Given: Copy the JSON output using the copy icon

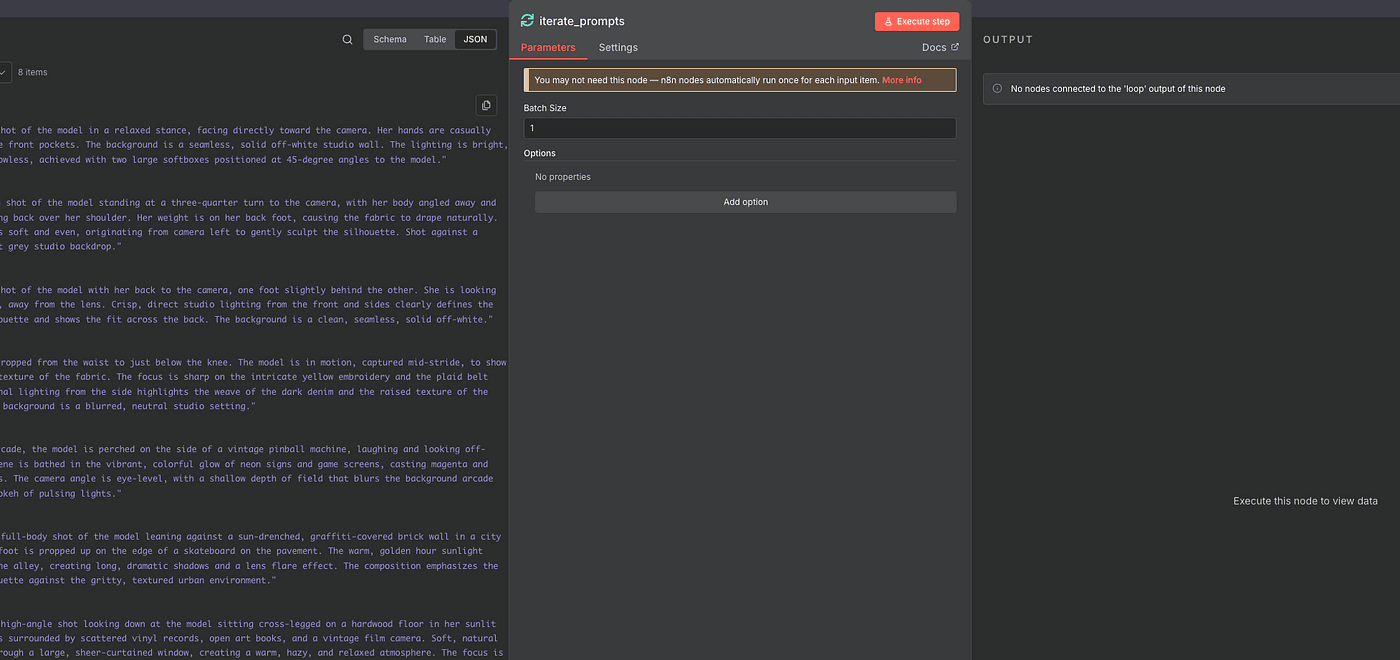Looking at the screenshot, I should [486, 105].
